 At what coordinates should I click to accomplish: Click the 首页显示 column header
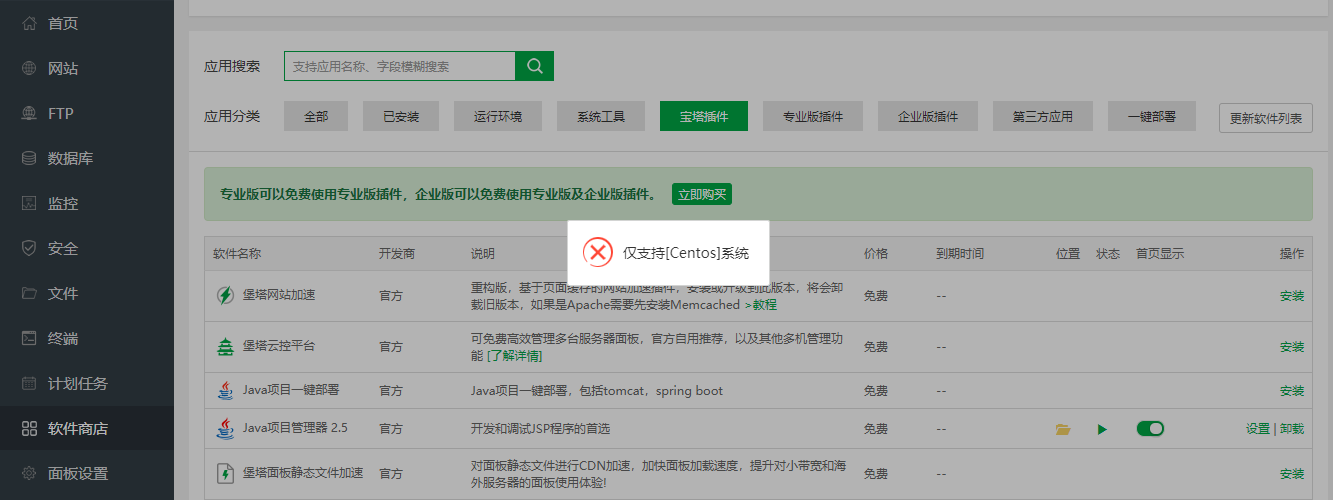(x=1160, y=254)
